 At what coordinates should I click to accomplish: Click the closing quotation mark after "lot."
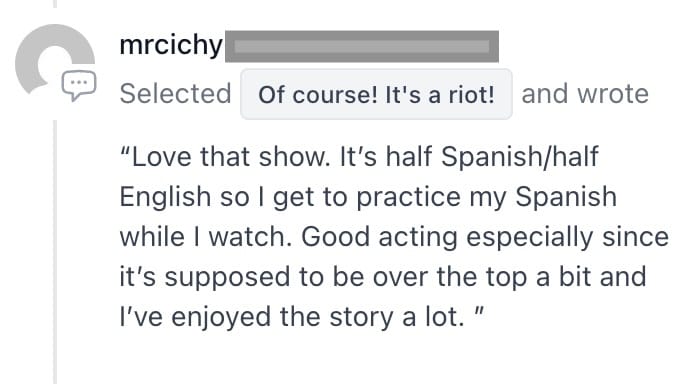pyautogui.click(x=479, y=310)
